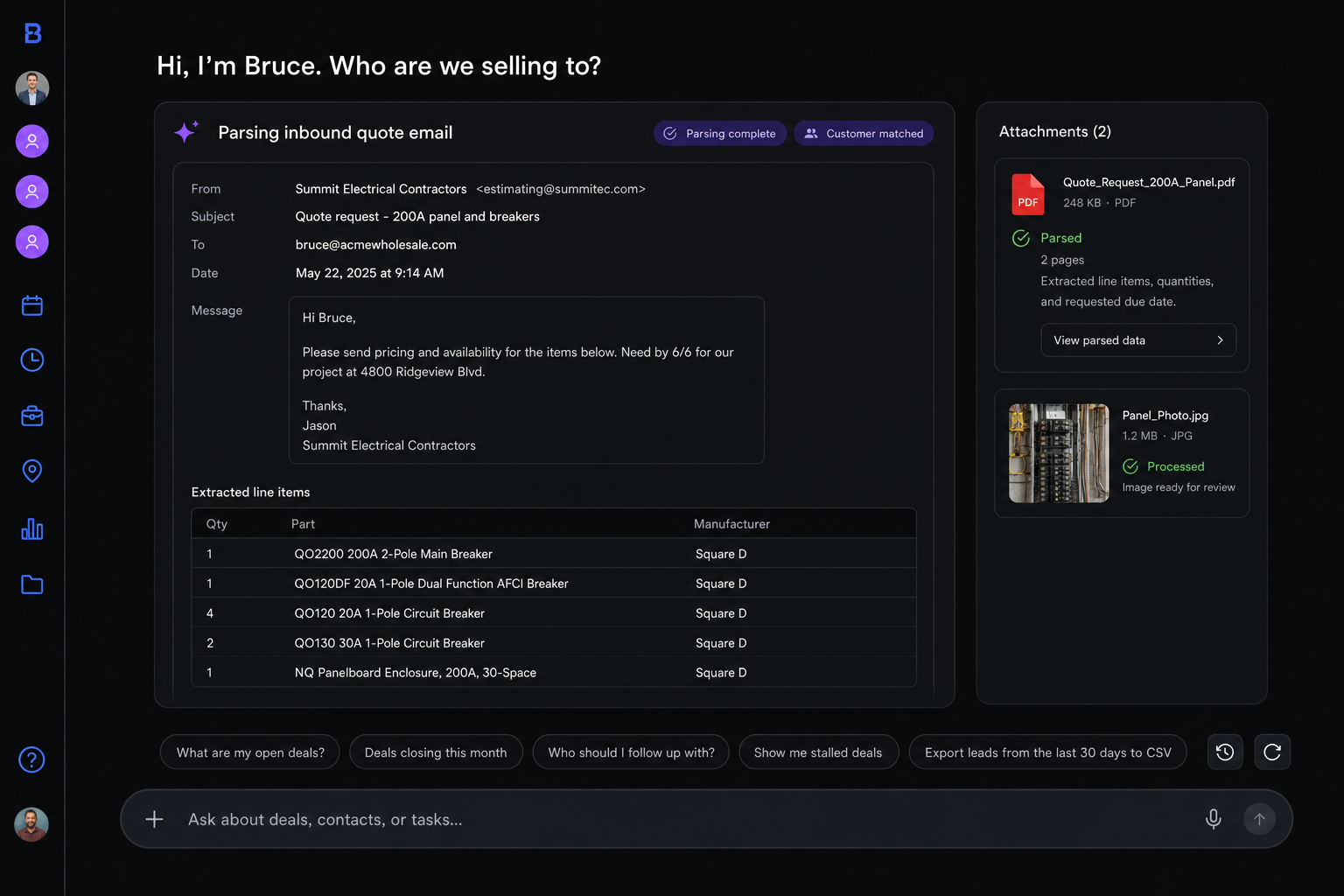Screen dimensions: 1344x896
Task: Click the plus icon in the chat bar
Action: tap(154, 819)
